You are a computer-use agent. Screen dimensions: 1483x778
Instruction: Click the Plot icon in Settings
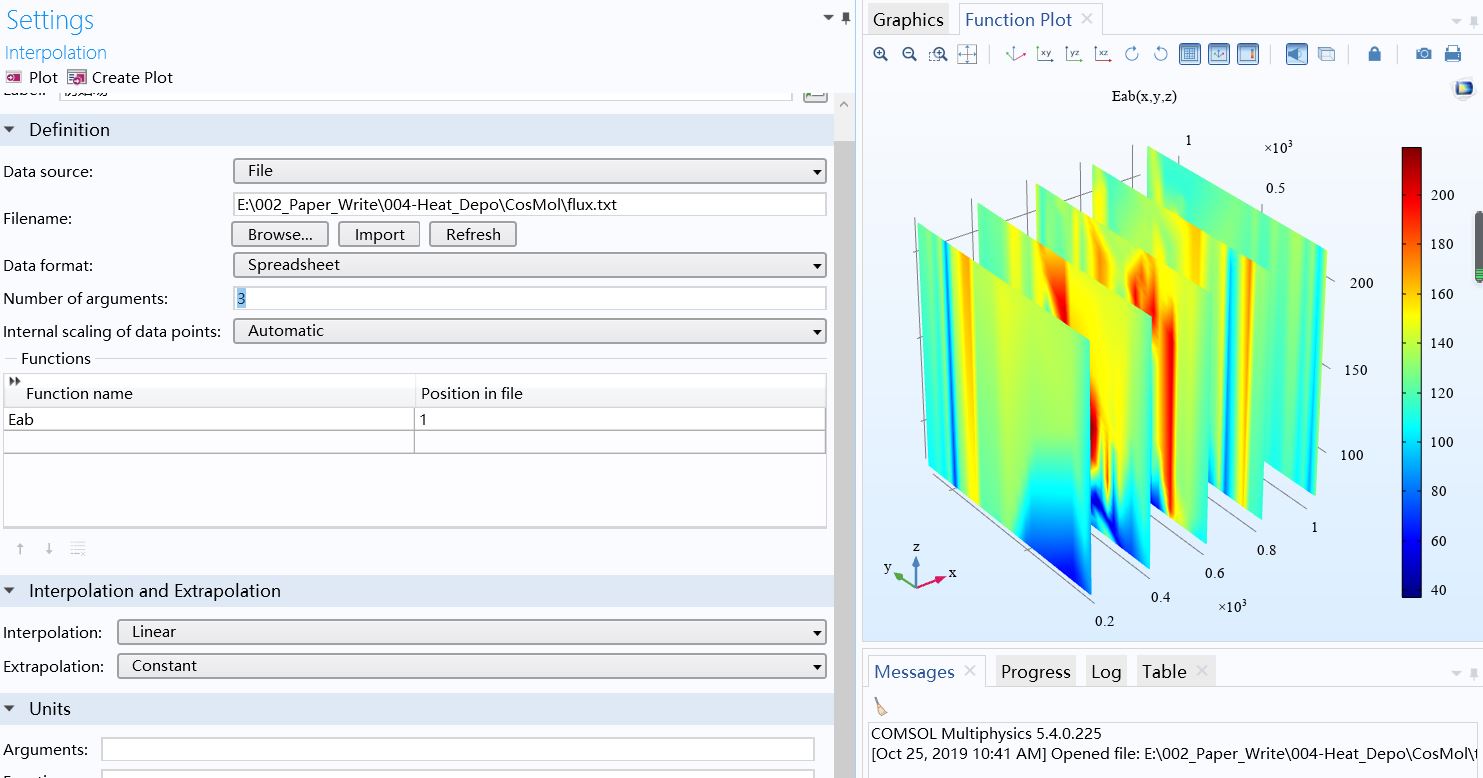click(13, 77)
